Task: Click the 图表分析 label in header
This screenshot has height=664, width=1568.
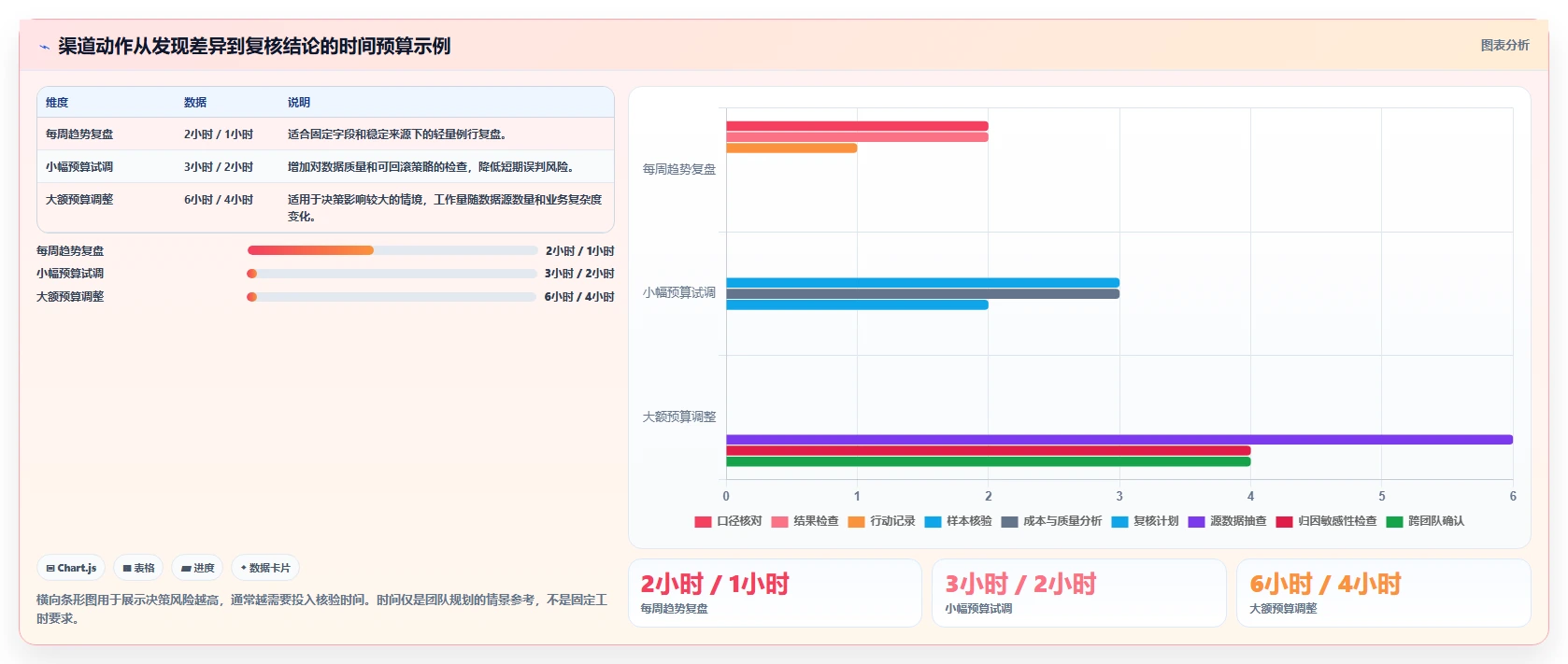Action: pyautogui.click(x=1504, y=45)
